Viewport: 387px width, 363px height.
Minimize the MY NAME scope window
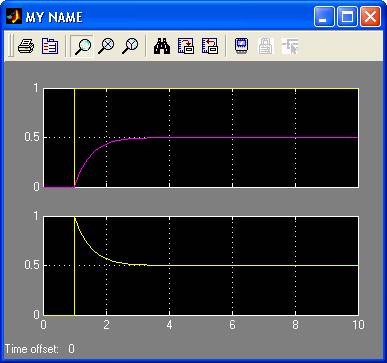(x=324, y=17)
